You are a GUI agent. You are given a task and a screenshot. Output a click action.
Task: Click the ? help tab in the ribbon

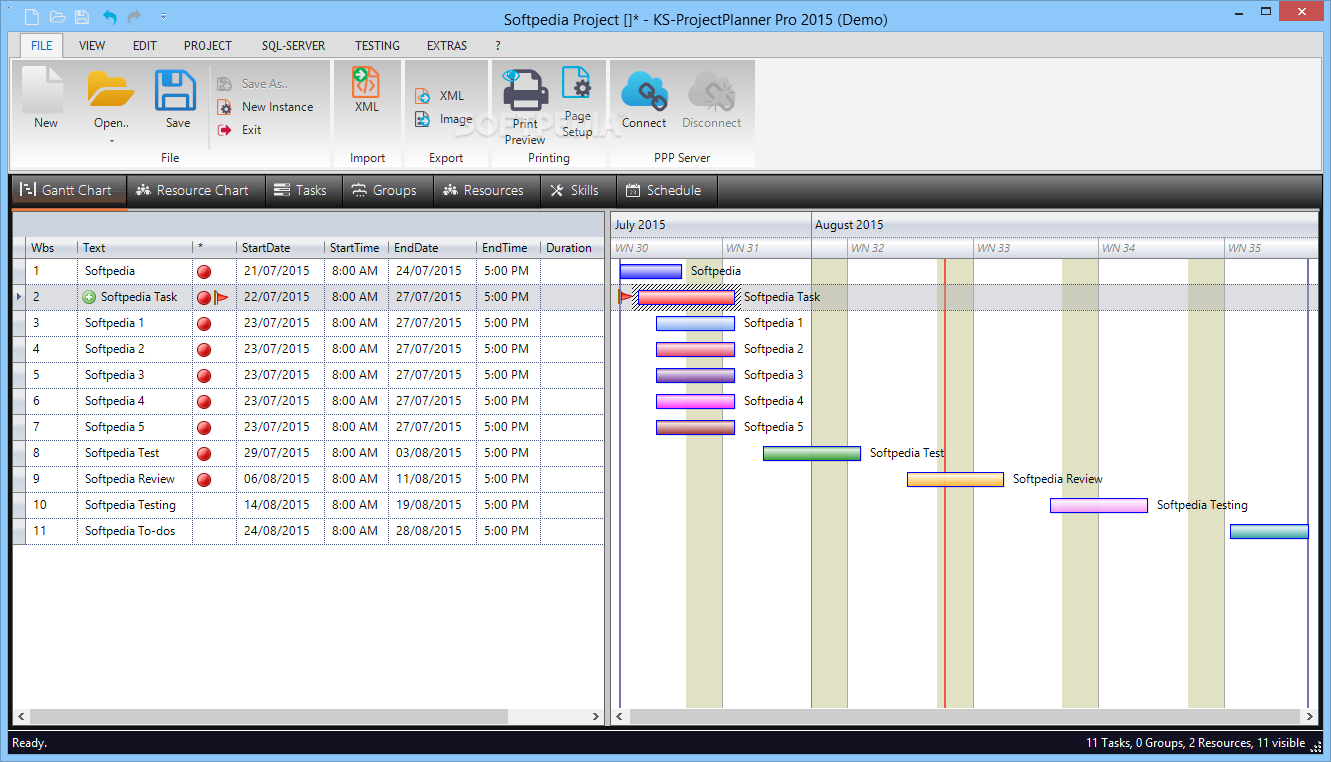coord(498,46)
